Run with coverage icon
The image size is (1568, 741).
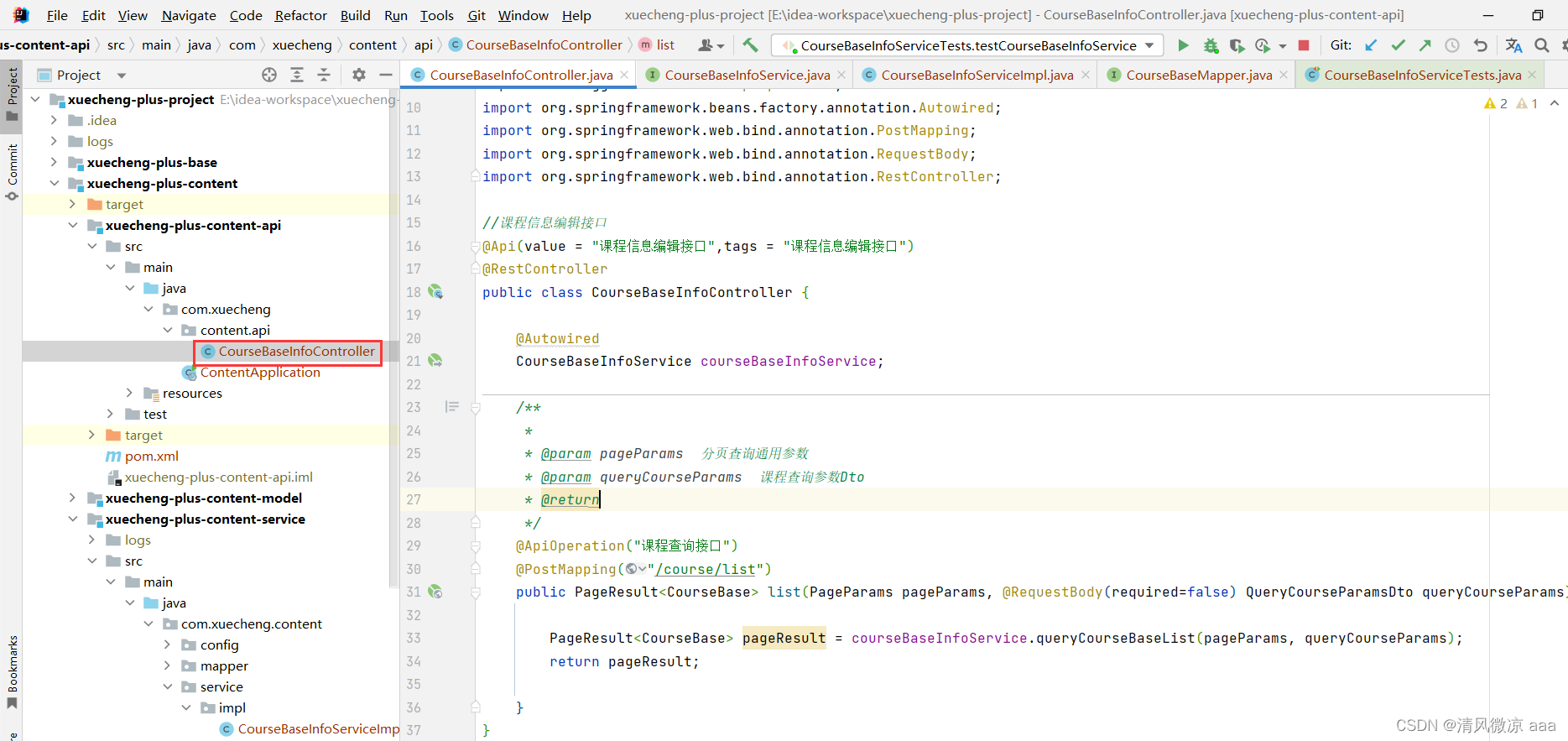[x=1237, y=45]
